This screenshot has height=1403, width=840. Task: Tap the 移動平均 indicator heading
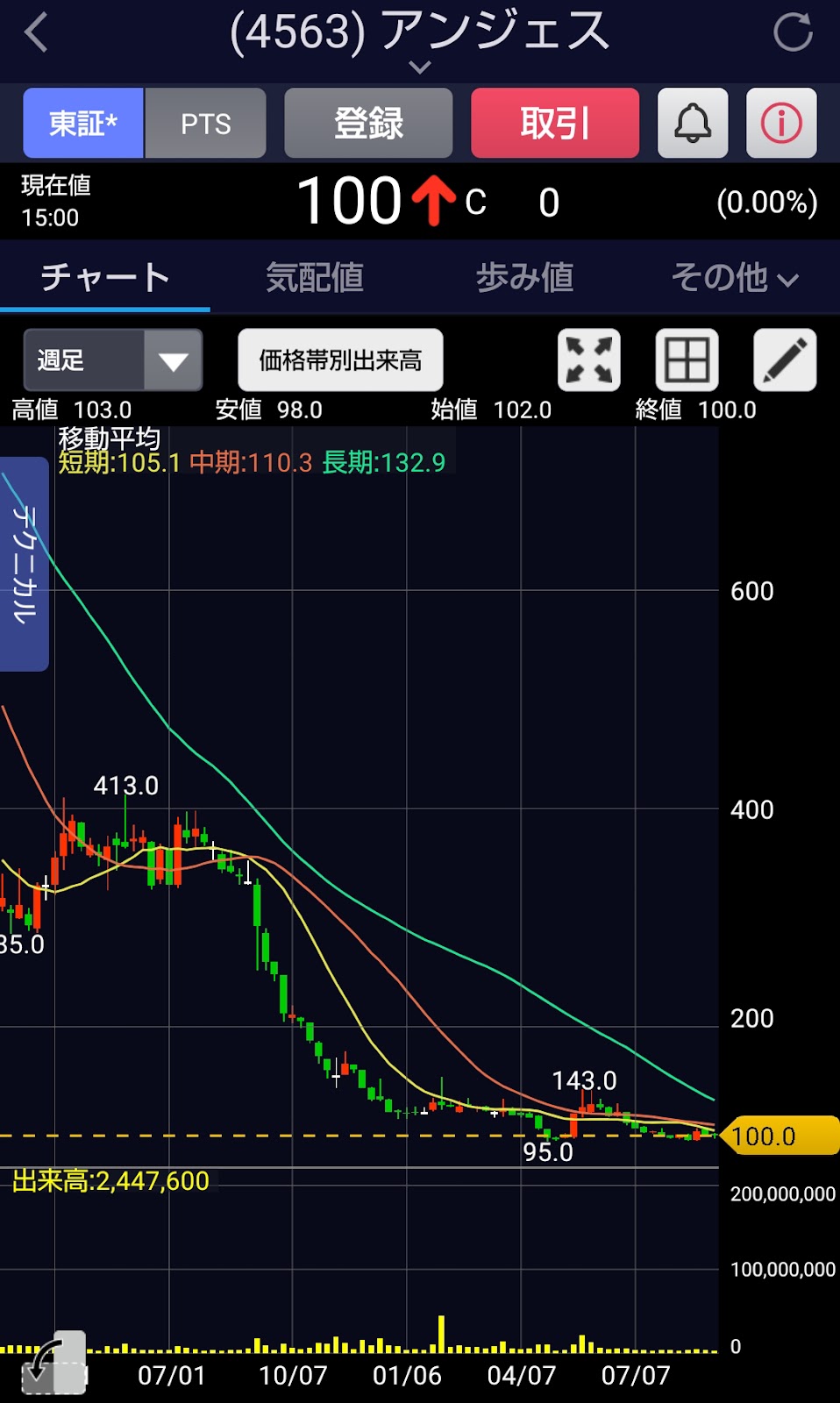pyautogui.click(x=110, y=438)
